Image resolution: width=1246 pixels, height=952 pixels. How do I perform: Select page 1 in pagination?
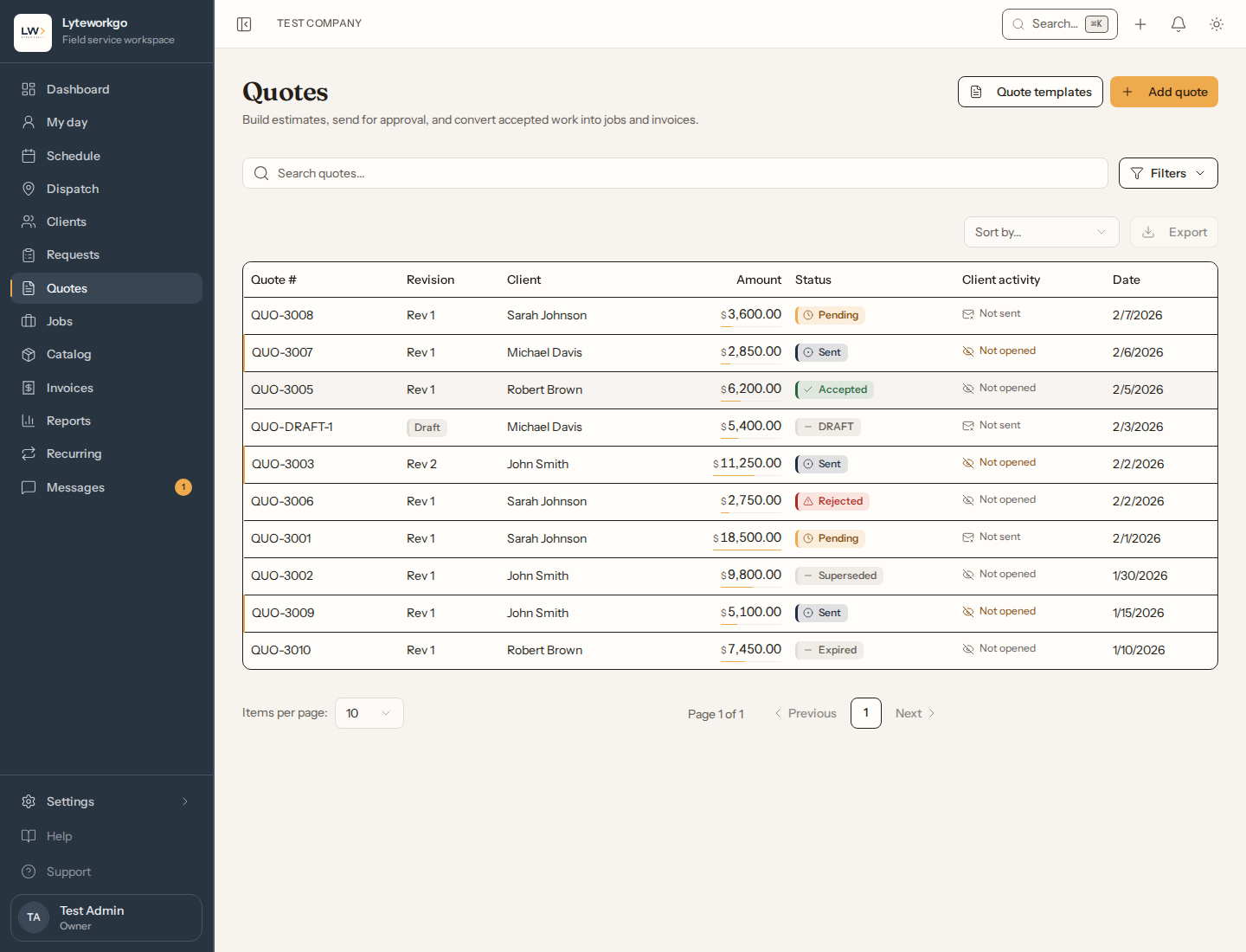(x=866, y=713)
